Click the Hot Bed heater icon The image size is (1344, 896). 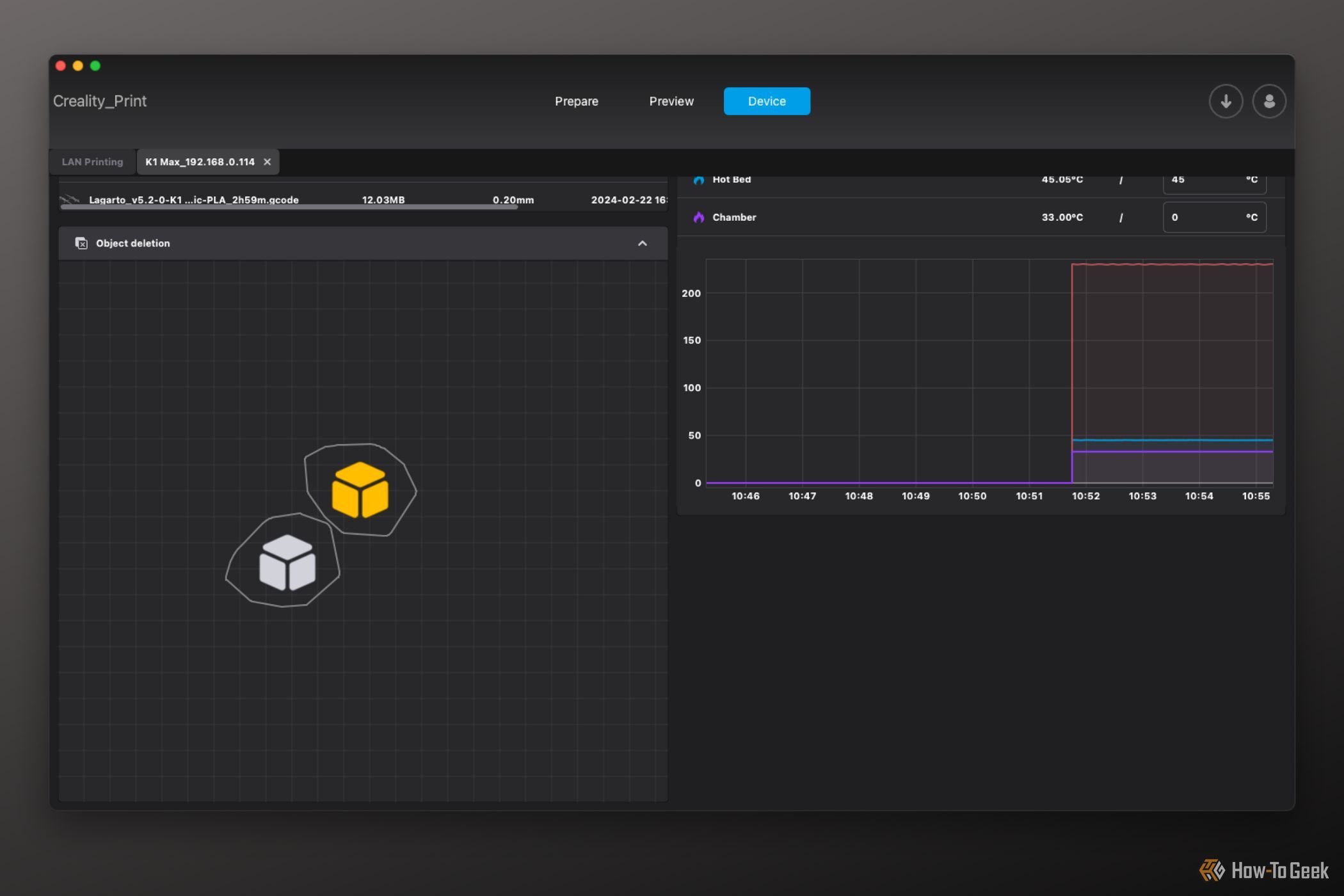(698, 180)
